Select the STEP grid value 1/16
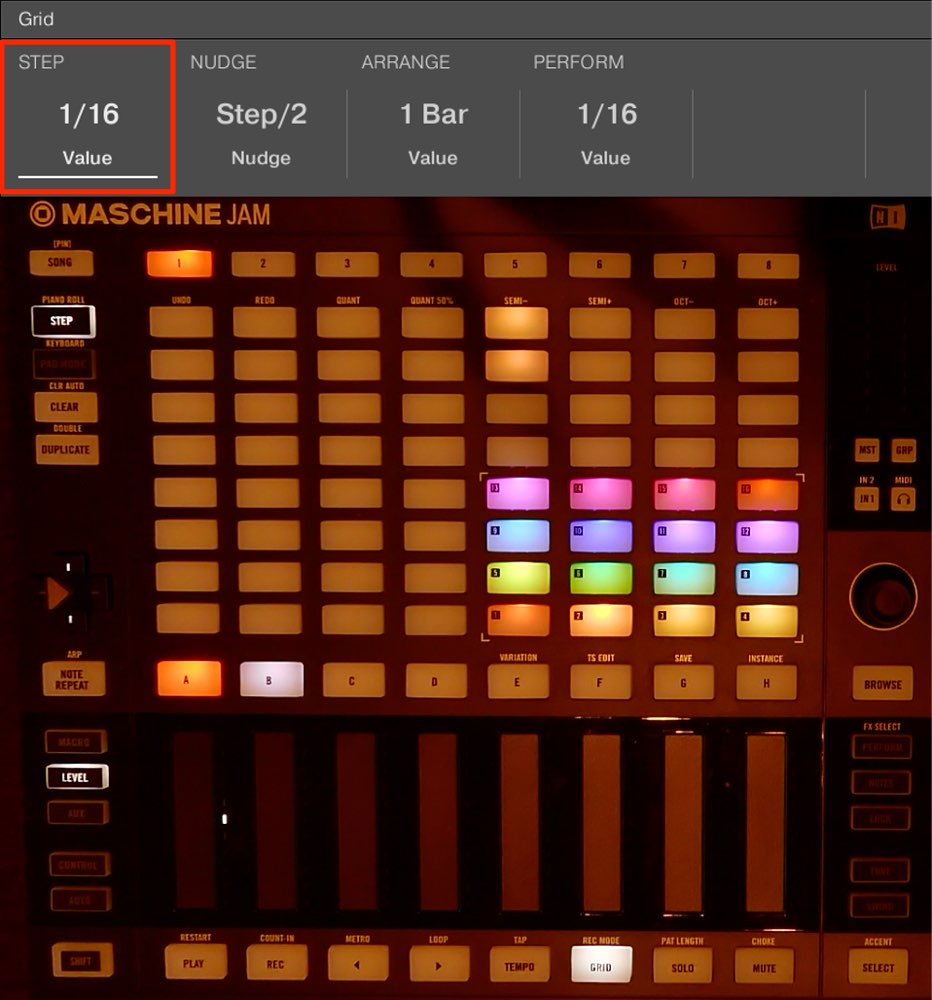Image resolution: width=932 pixels, height=1000 pixels. pyautogui.click(x=89, y=115)
